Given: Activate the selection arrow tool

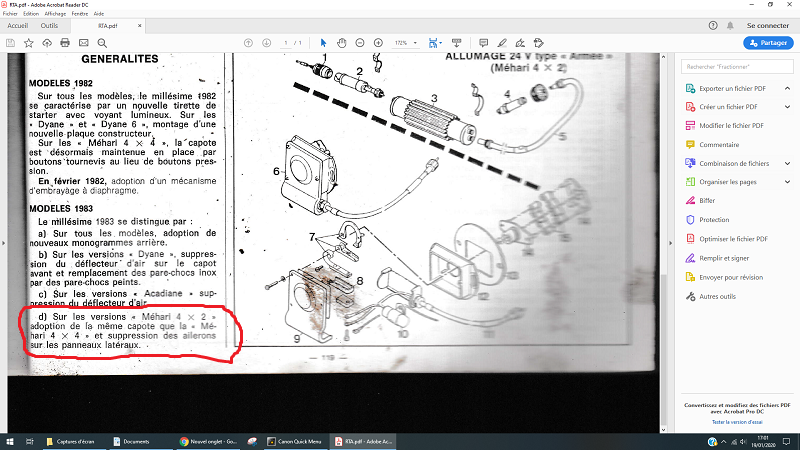Looking at the screenshot, I should (323, 43).
